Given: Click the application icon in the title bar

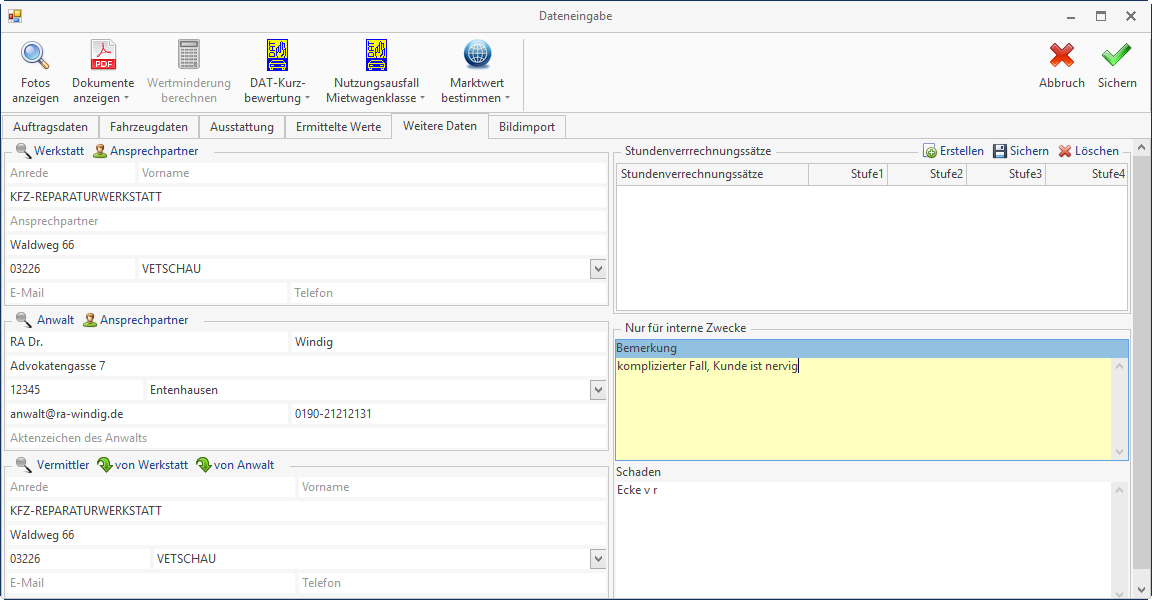Looking at the screenshot, I should (x=15, y=15).
